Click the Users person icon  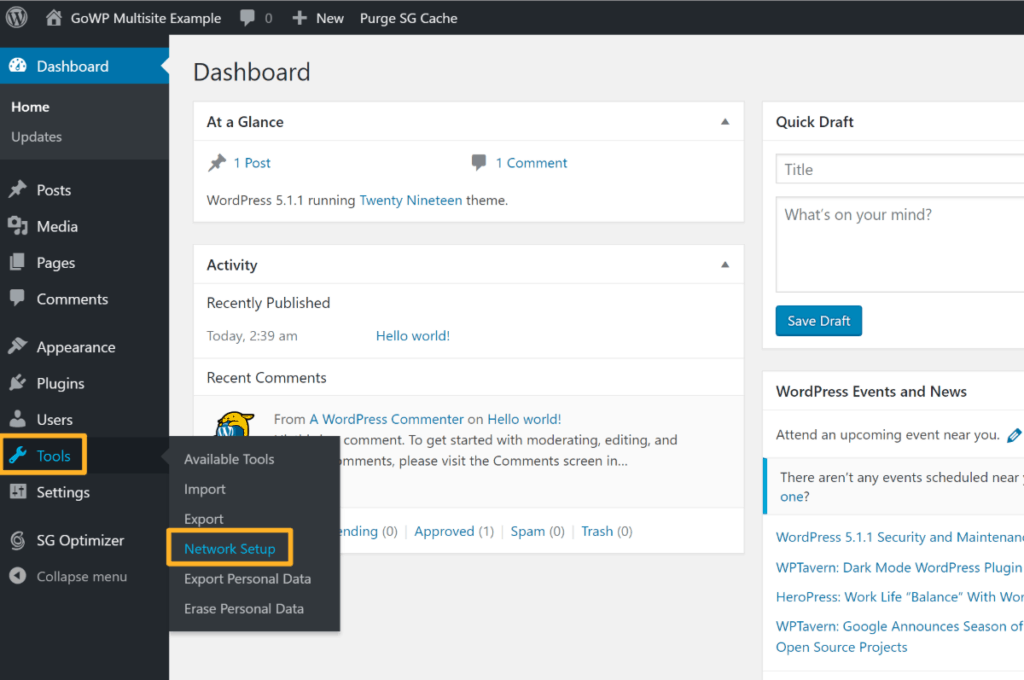point(18,419)
